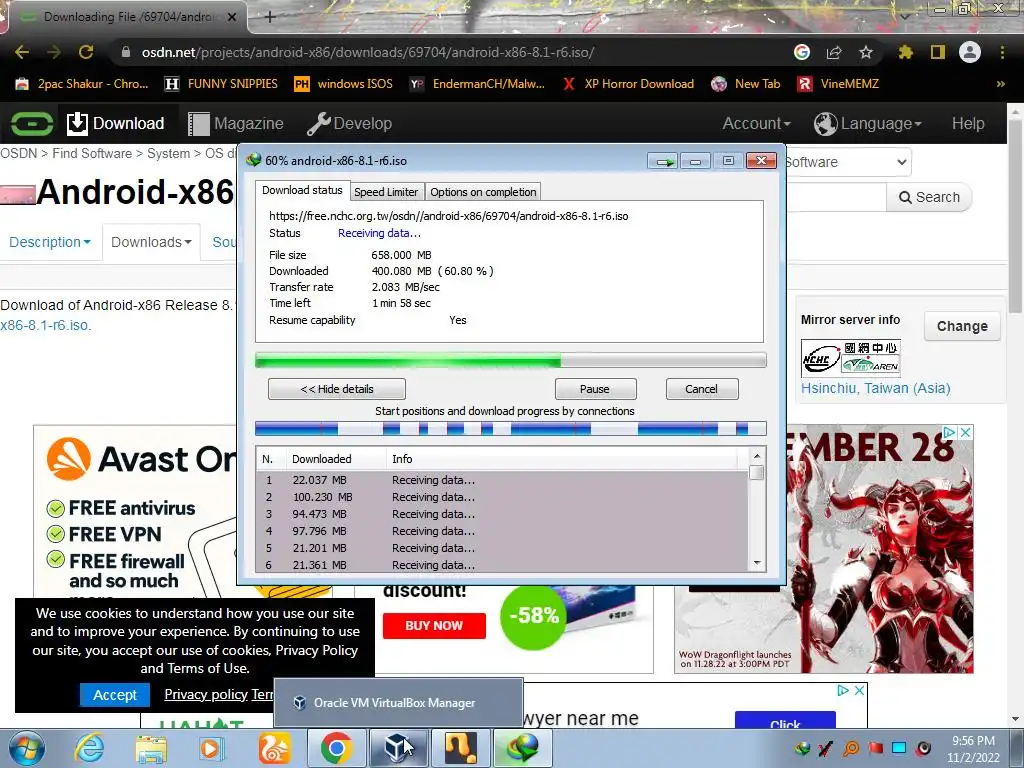Switch to Options on completion tab
The height and width of the screenshot is (768, 1024).
pyautogui.click(x=483, y=192)
